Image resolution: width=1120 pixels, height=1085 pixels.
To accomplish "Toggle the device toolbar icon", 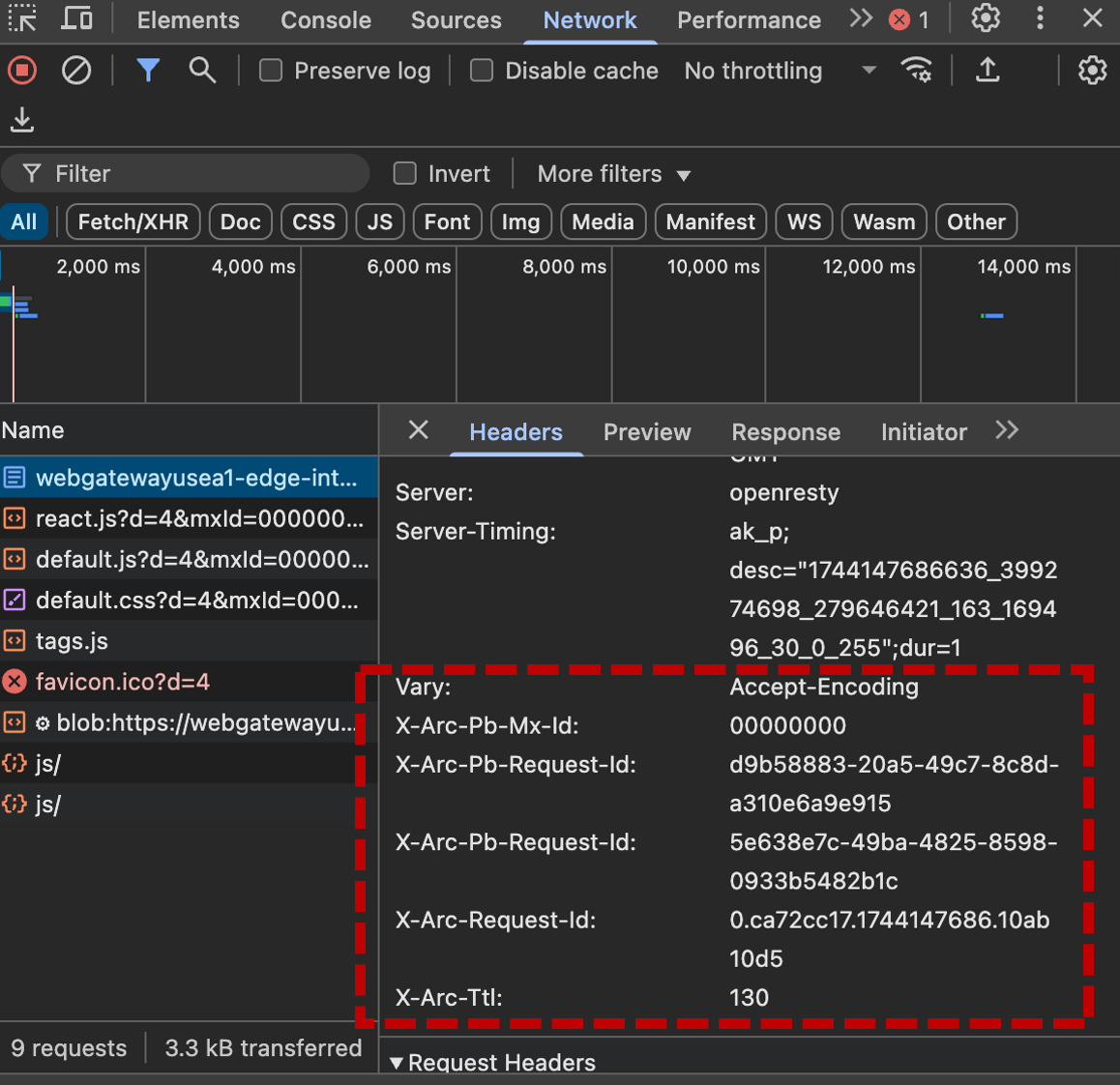I will [x=76, y=19].
